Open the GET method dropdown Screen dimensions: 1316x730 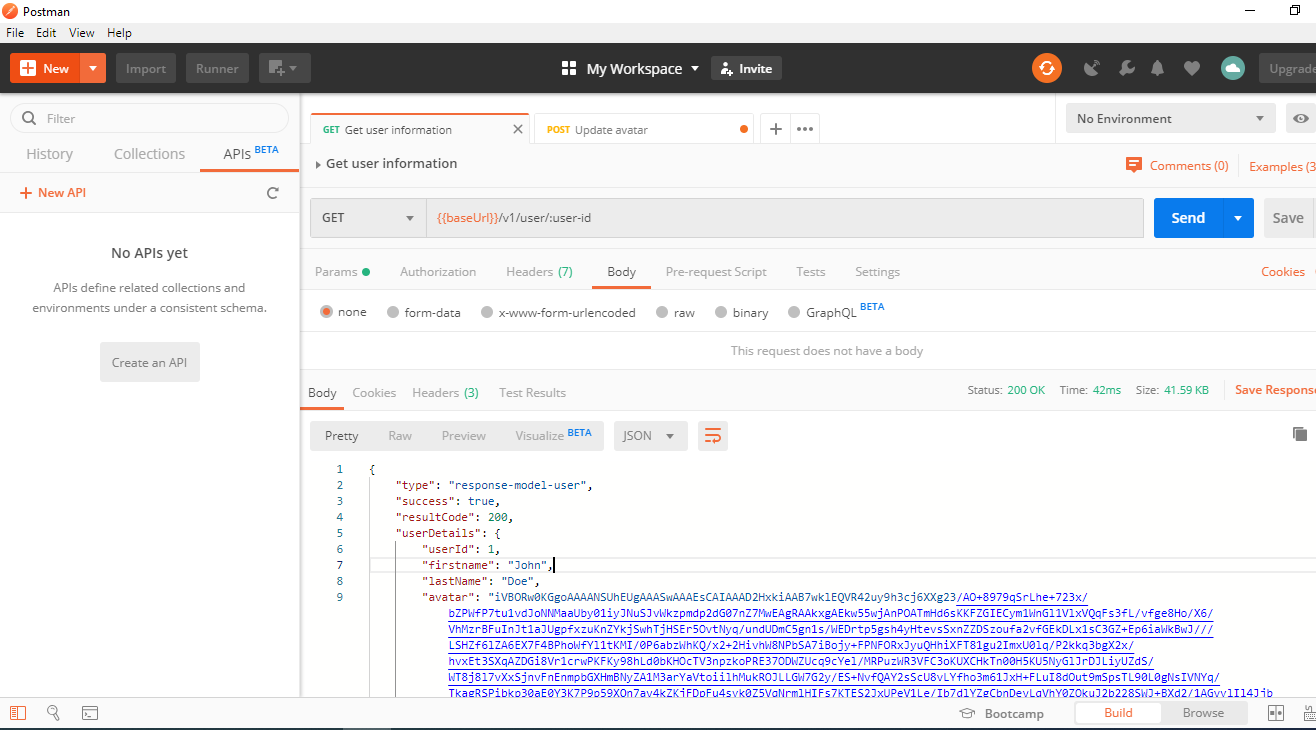368,218
